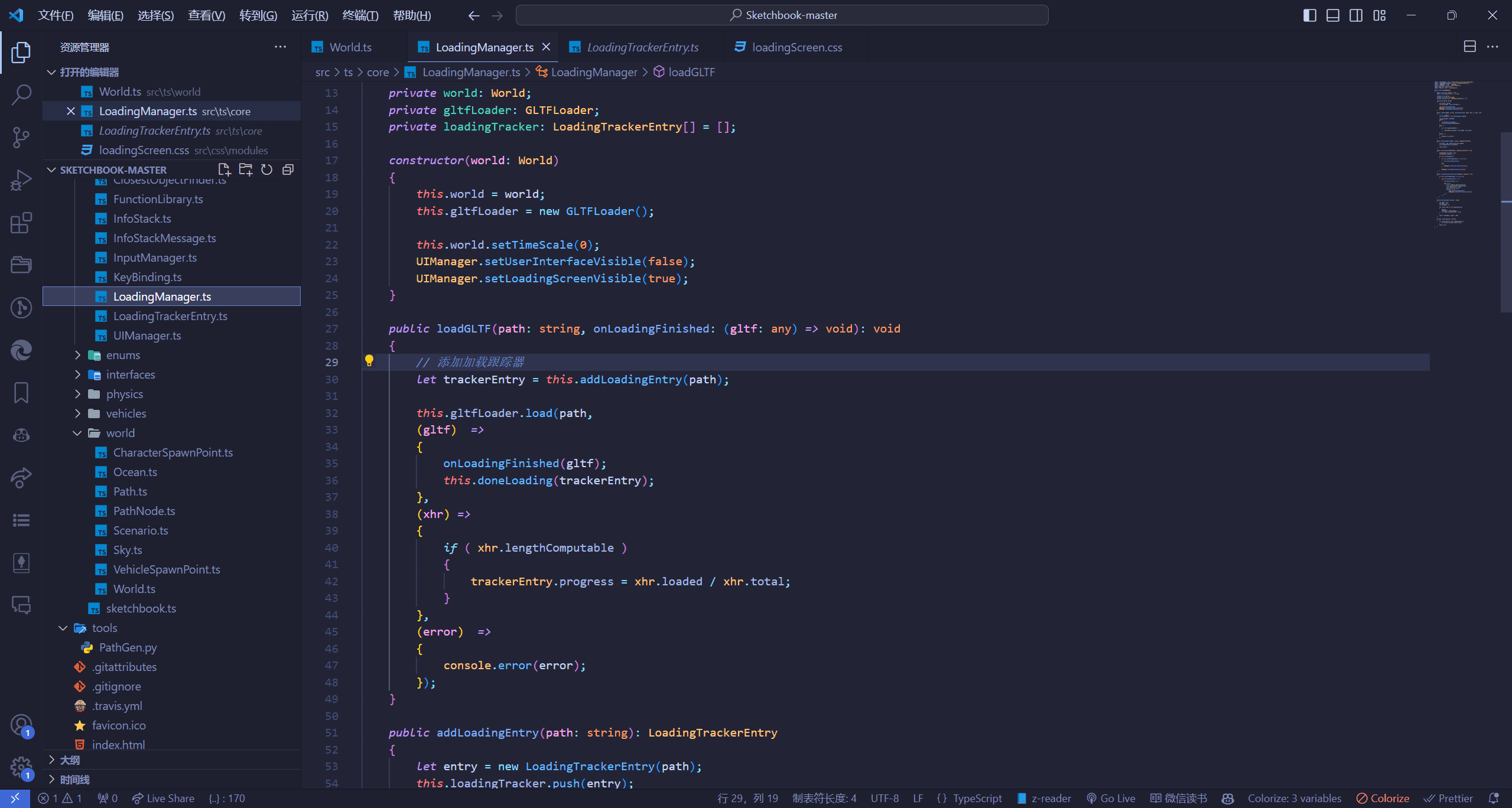Toggle the secondary side bar visibility
The width and height of the screenshot is (1512, 808).
pyautogui.click(x=1356, y=15)
